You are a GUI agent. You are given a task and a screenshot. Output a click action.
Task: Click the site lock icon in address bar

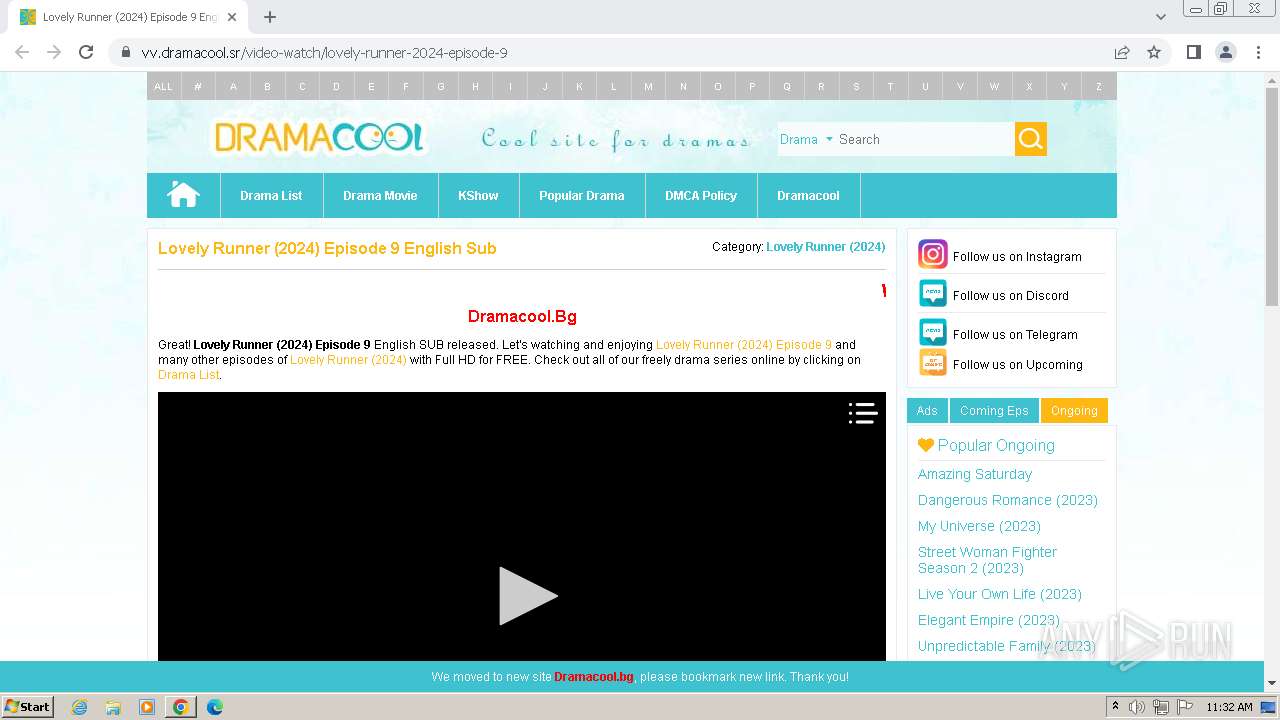(125, 52)
